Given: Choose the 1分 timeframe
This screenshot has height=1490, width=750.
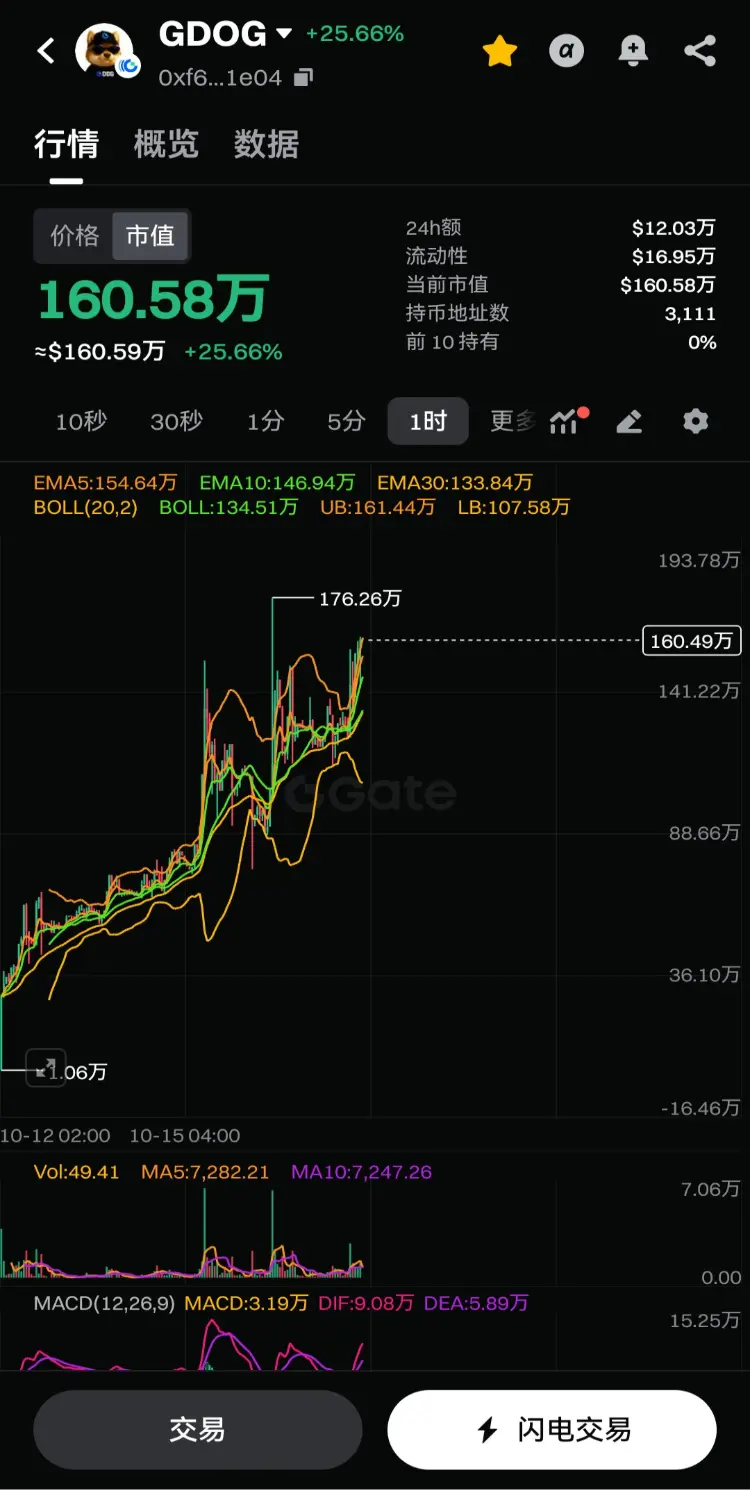Looking at the screenshot, I should 265,422.
